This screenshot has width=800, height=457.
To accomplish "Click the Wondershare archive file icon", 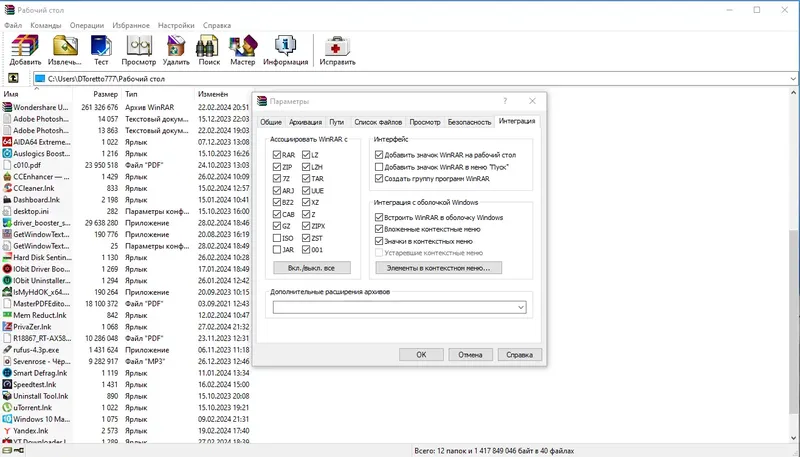I will 7,107.
